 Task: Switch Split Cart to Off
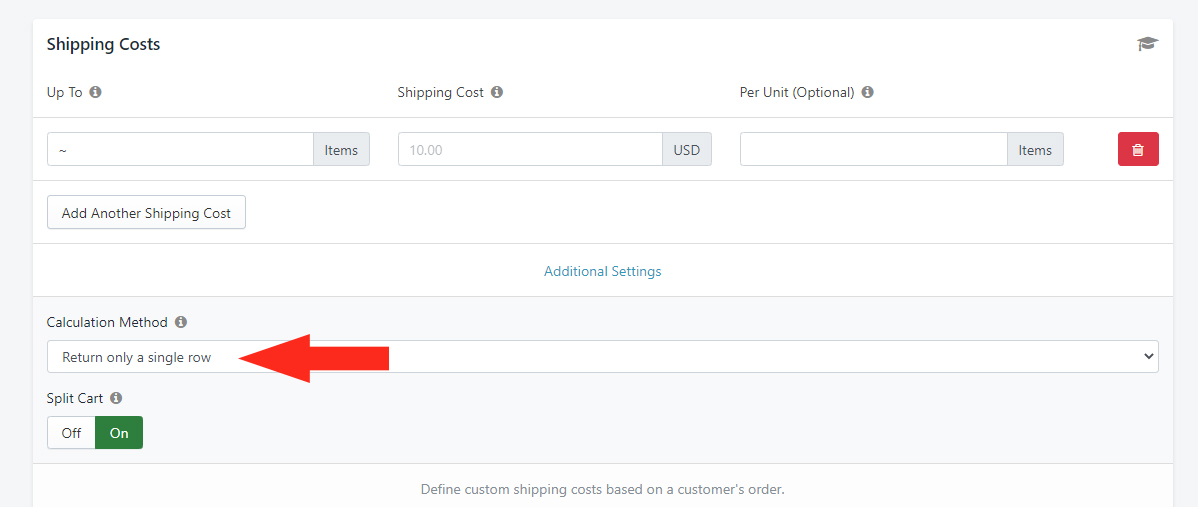tap(71, 433)
